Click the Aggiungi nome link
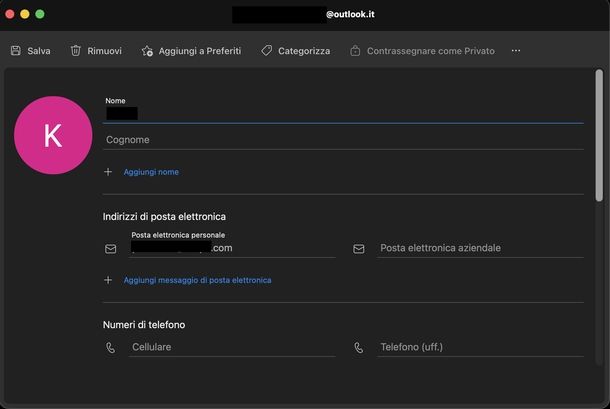The image size is (610, 409). (151, 172)
